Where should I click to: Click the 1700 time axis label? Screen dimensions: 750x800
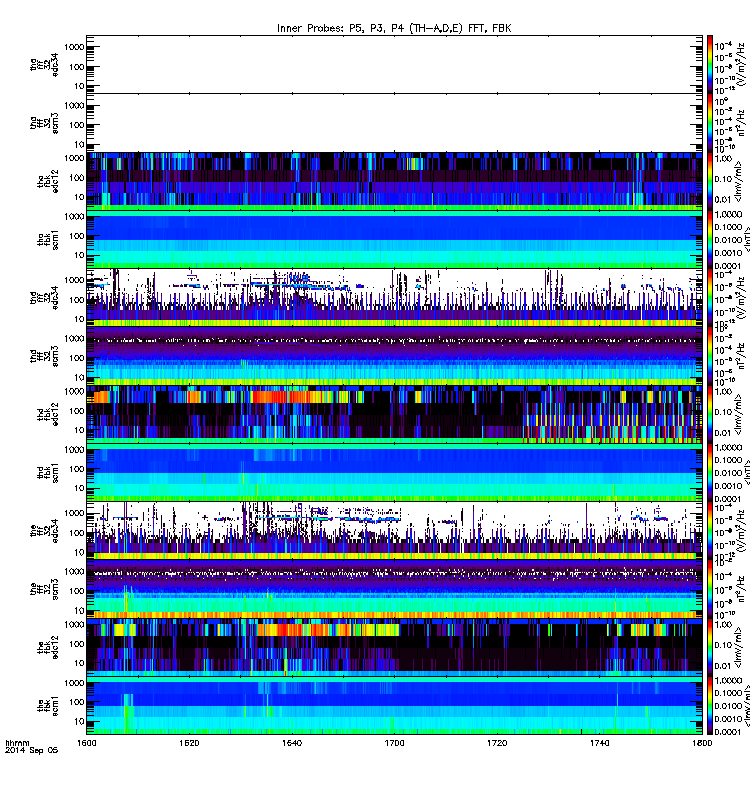394,743
